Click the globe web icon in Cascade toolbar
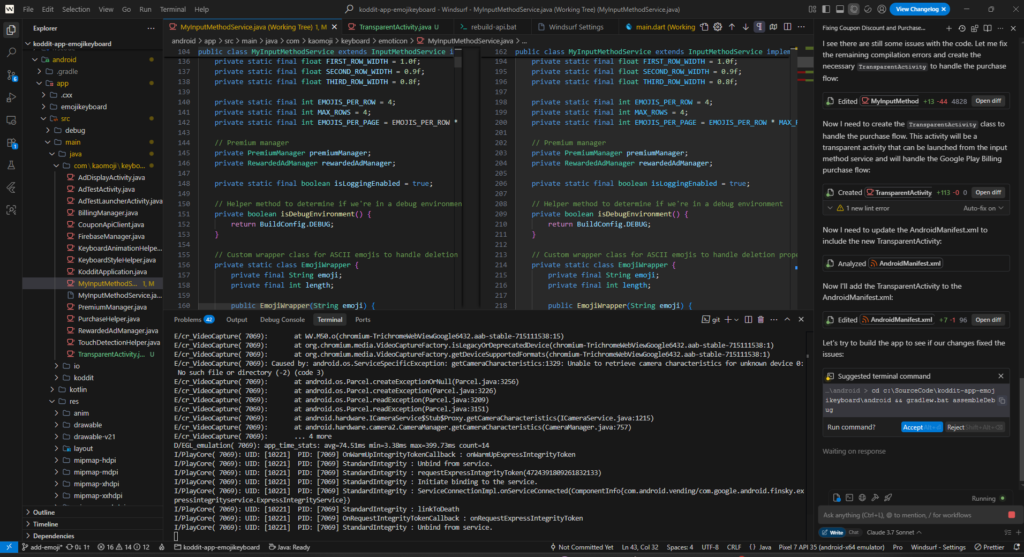Screen dimensions: 1024x557 (862, 498)
